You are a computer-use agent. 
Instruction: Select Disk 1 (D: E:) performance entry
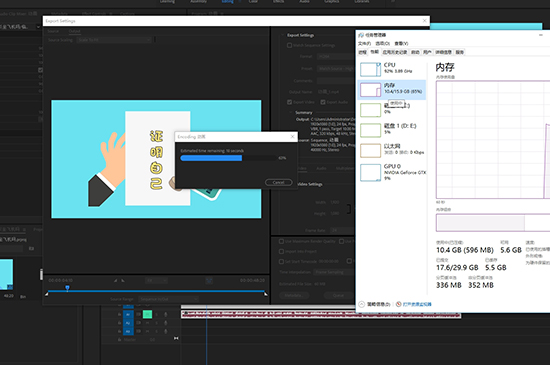pos(393,129)
